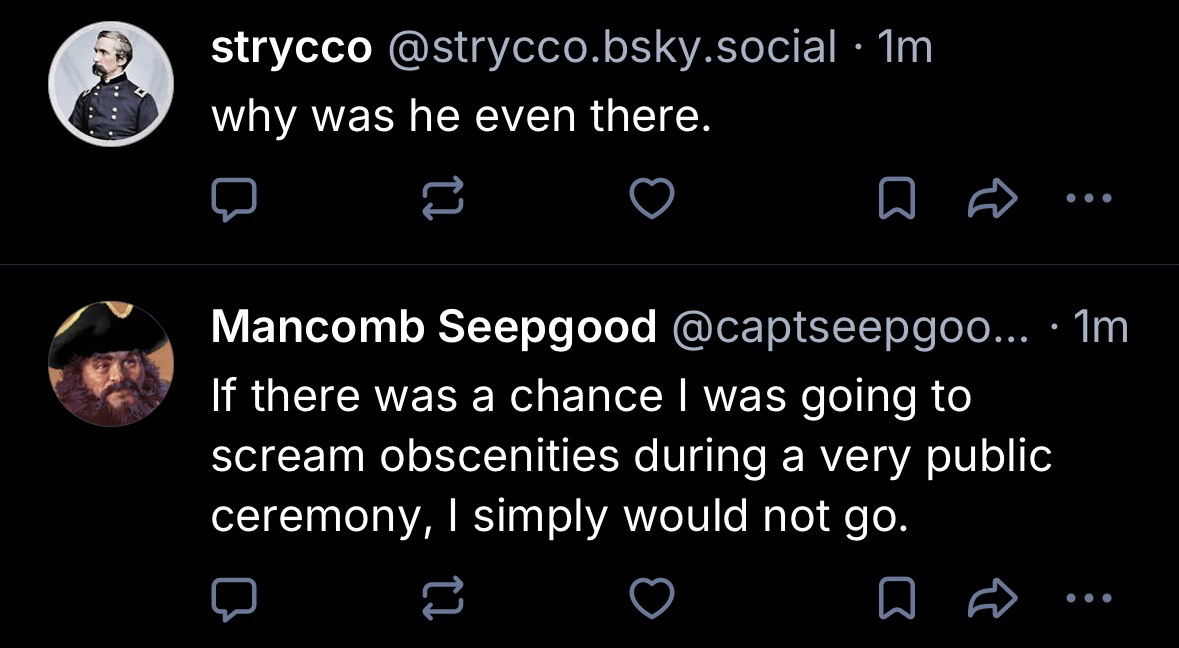Bookmark Mancomb Seepgood's post
1179x648 pixels.
pos(895,599)
